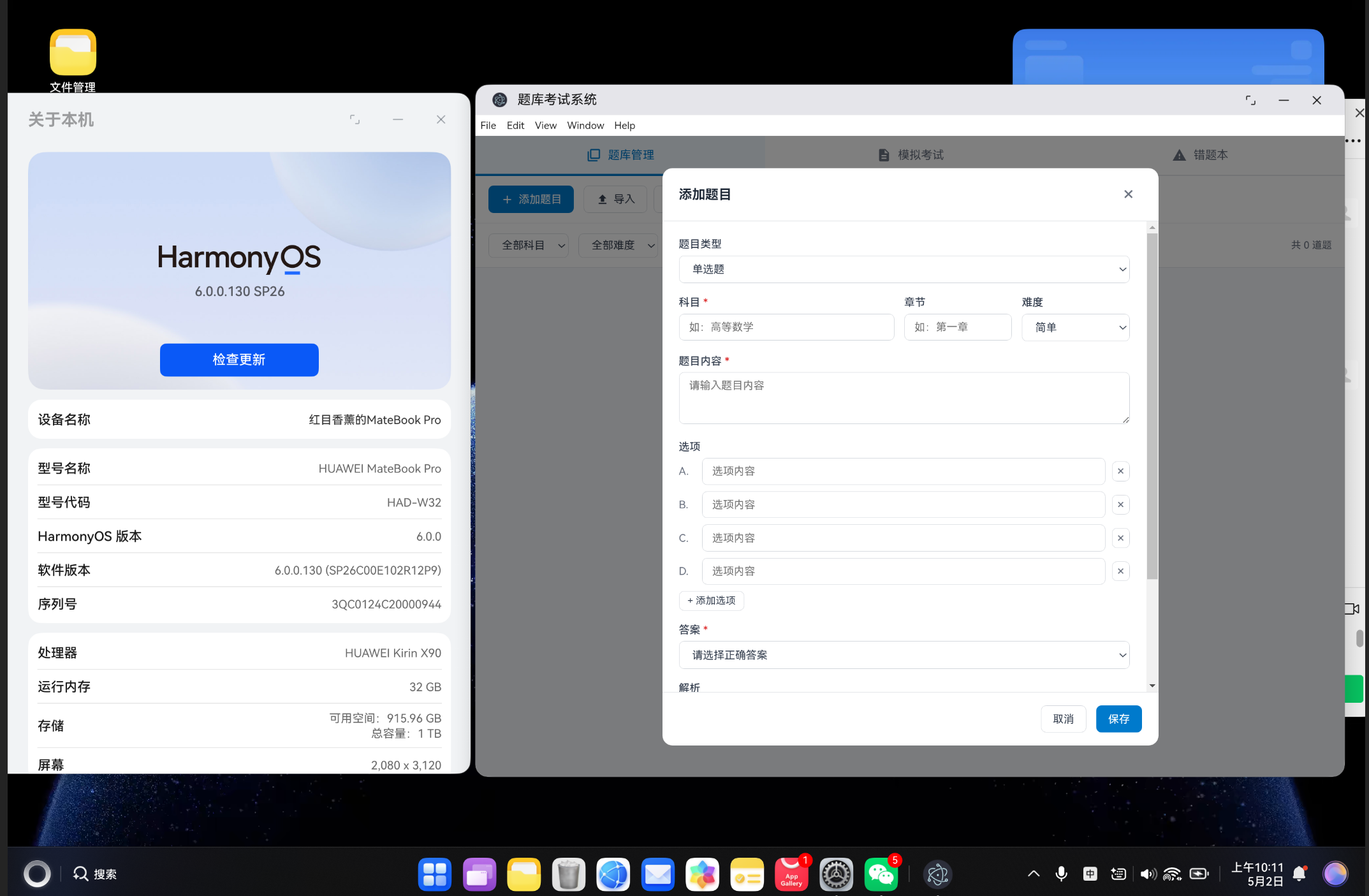Open the launcher grid icon in dock
This screenshot has height=896, width=1369.
pos(434,874)
